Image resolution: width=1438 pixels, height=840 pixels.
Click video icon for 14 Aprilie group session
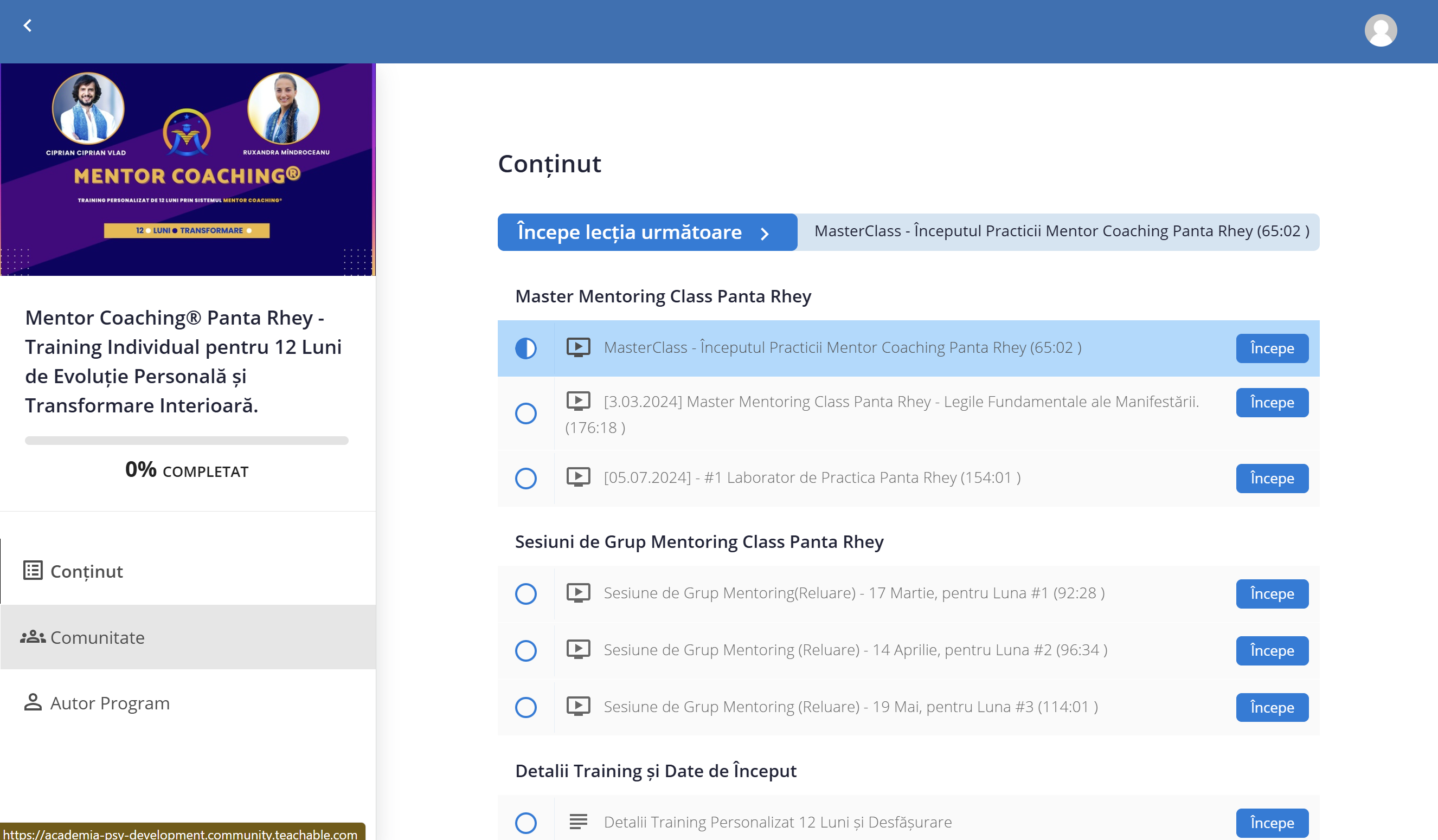pyautogui.click(x=577, y=650)
